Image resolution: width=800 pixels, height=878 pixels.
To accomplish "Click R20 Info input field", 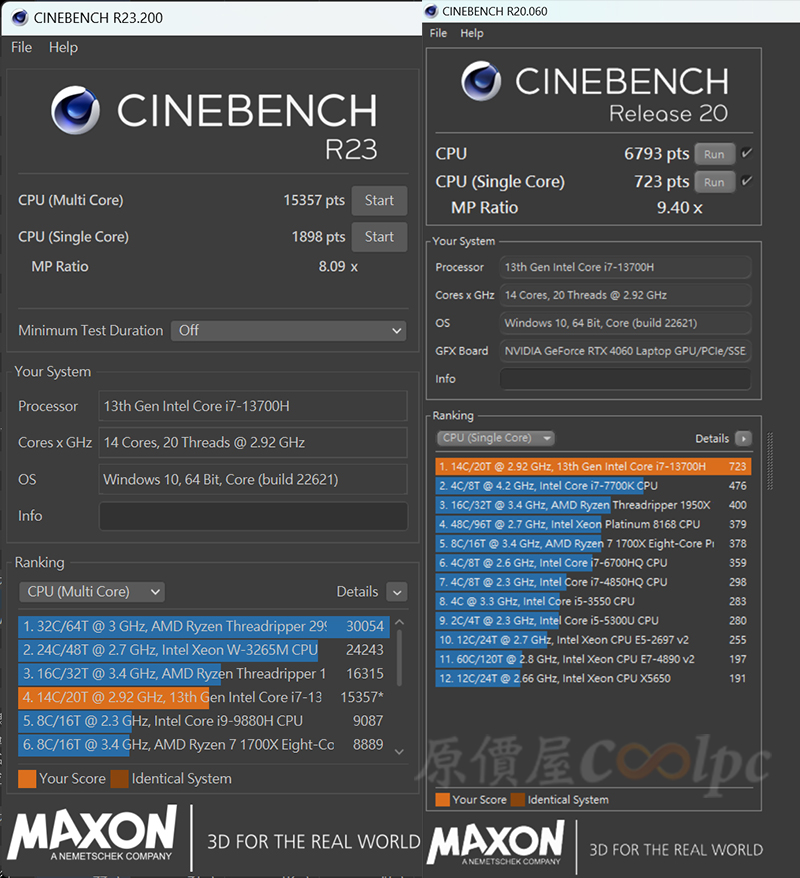I will [x=625, y=379].
